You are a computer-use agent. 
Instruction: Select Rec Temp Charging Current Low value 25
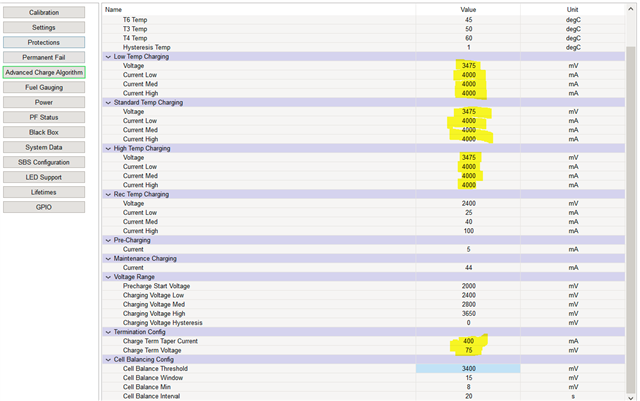point(468,213)
